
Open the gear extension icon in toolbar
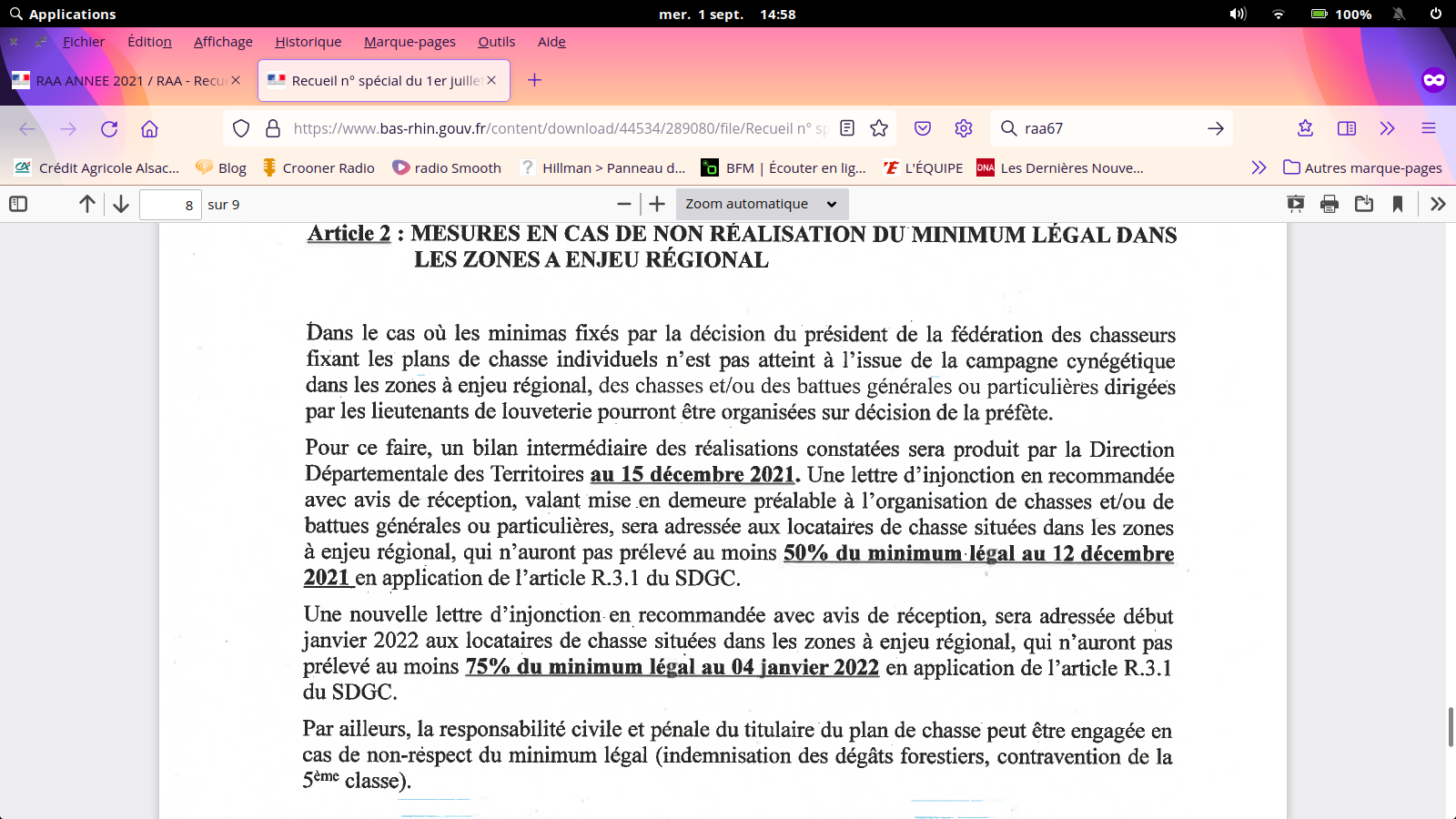click(x=964, y=128)
